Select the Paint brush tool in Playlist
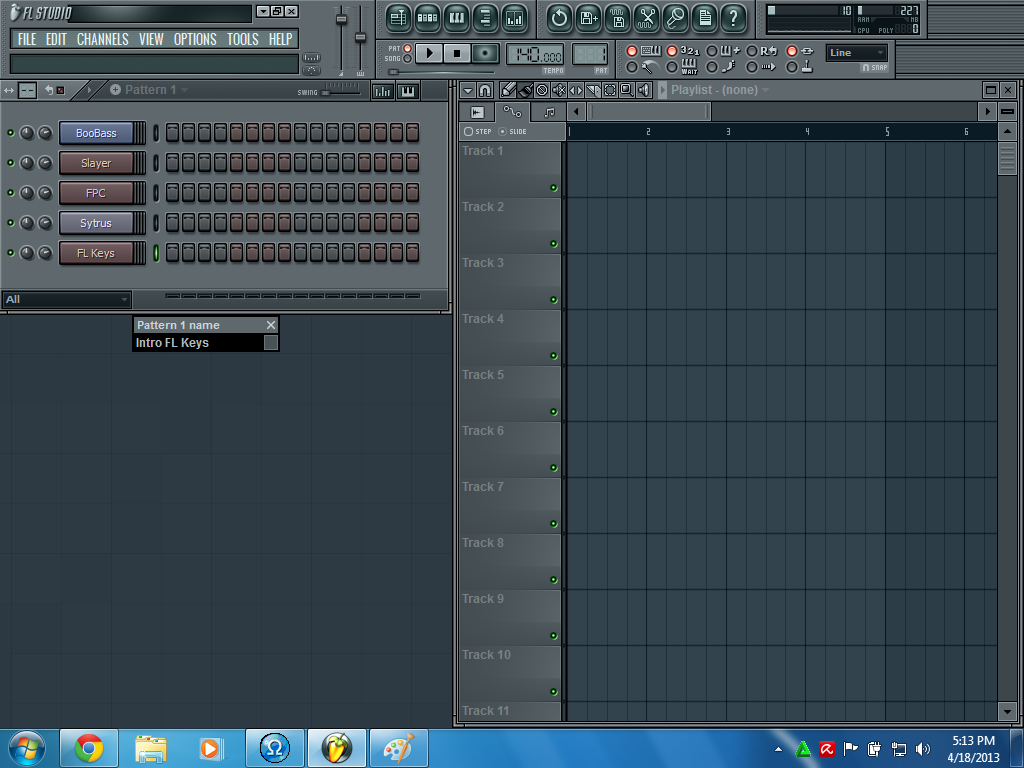1024x768 pixels. coord(525,90)
